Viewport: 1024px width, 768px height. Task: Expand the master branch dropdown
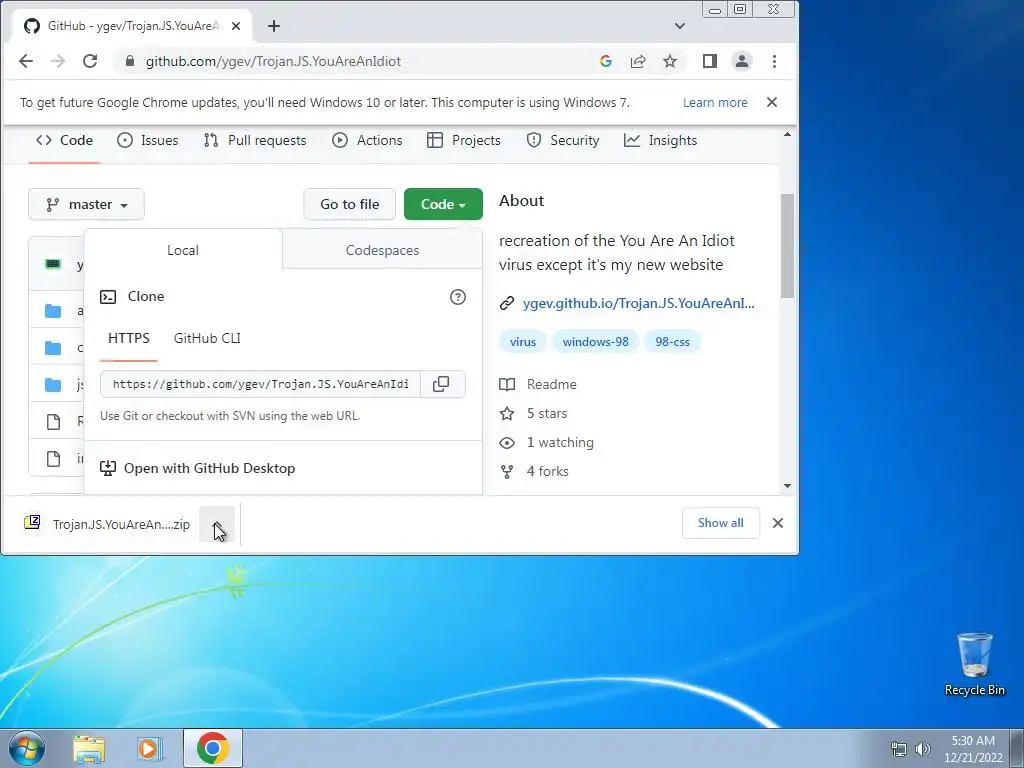coord(86,204)
